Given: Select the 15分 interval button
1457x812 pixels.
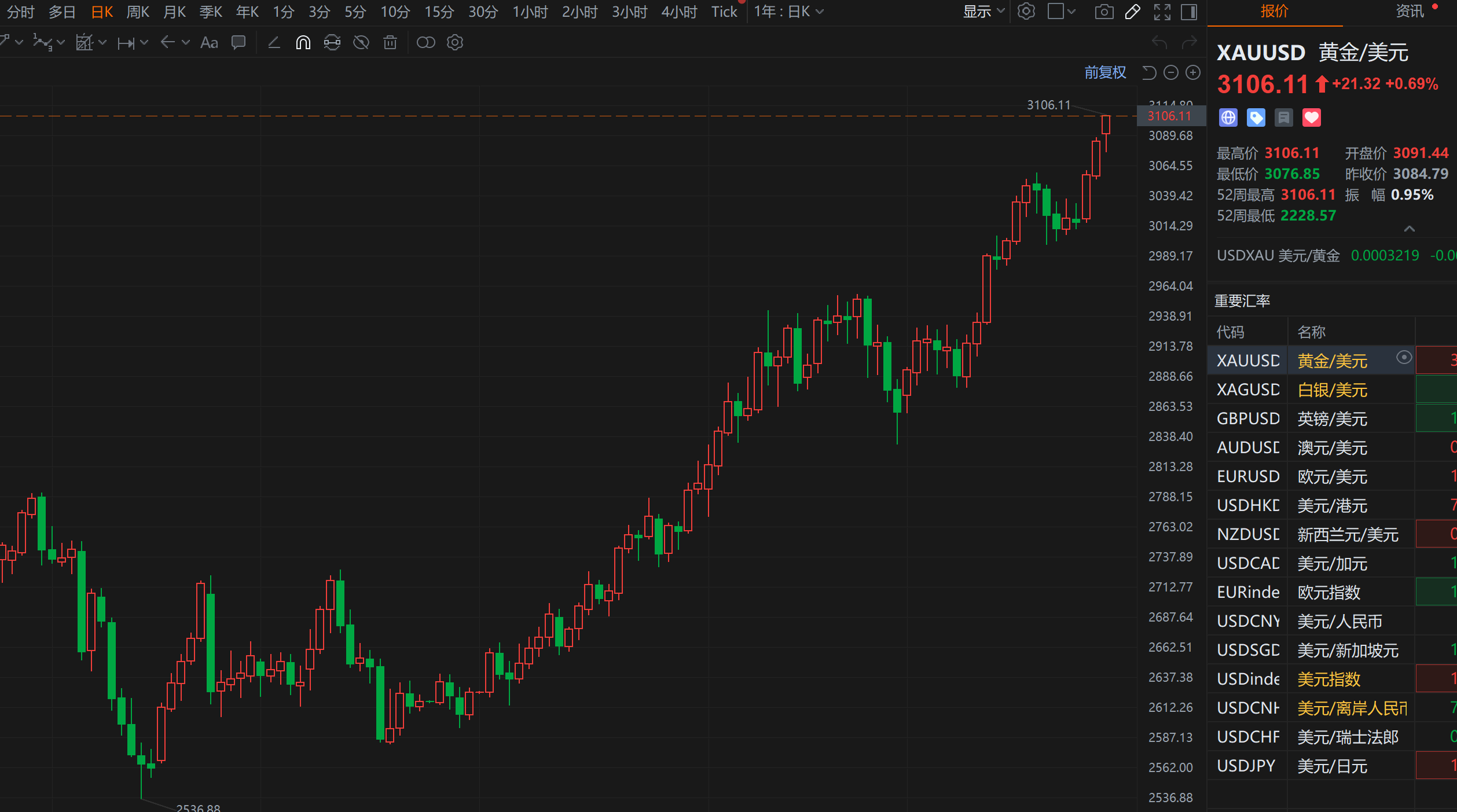Looking at the screenshot, I should pos(439,12).
